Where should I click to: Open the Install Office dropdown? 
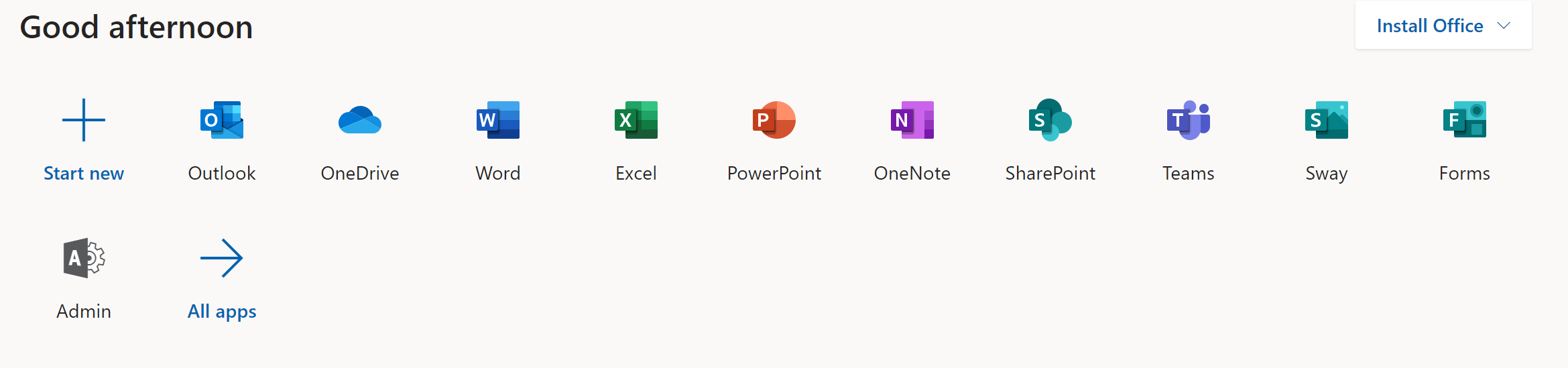pos(1429,25)
